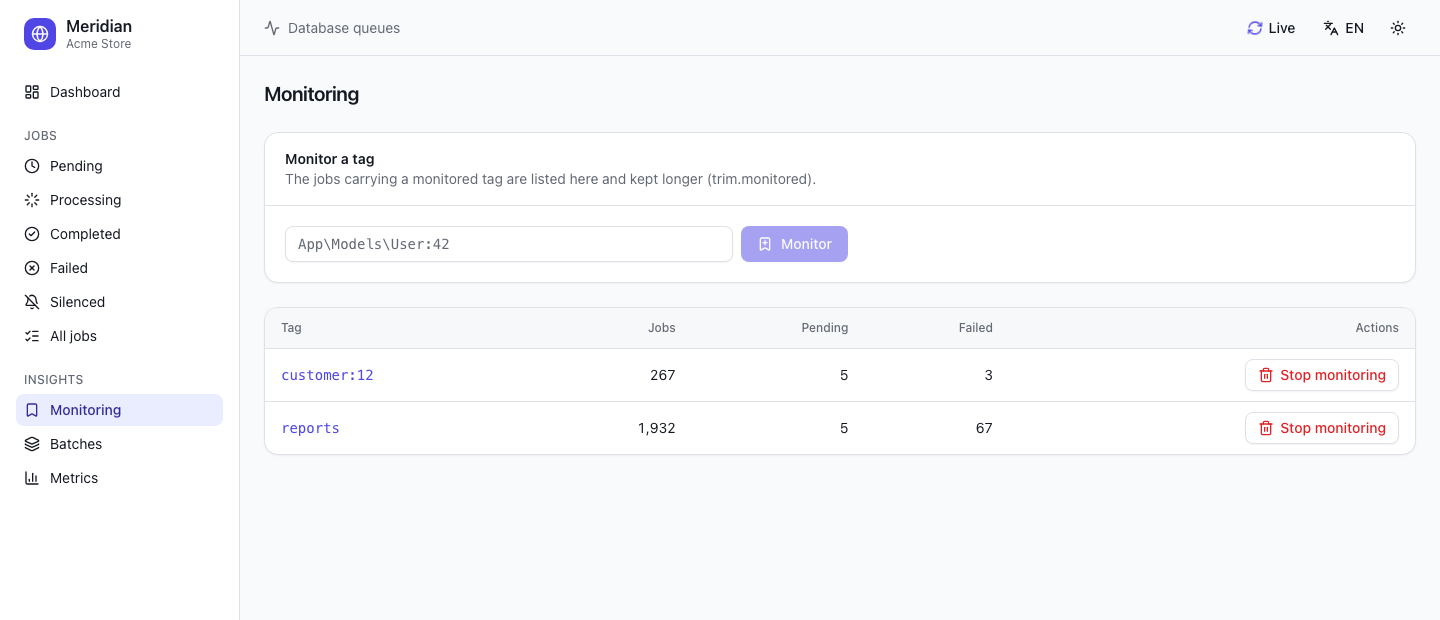The width and height of the screenshot is (1440, 620).
Task: Click the Completed check-circle icon
Action: coord(32,234)
